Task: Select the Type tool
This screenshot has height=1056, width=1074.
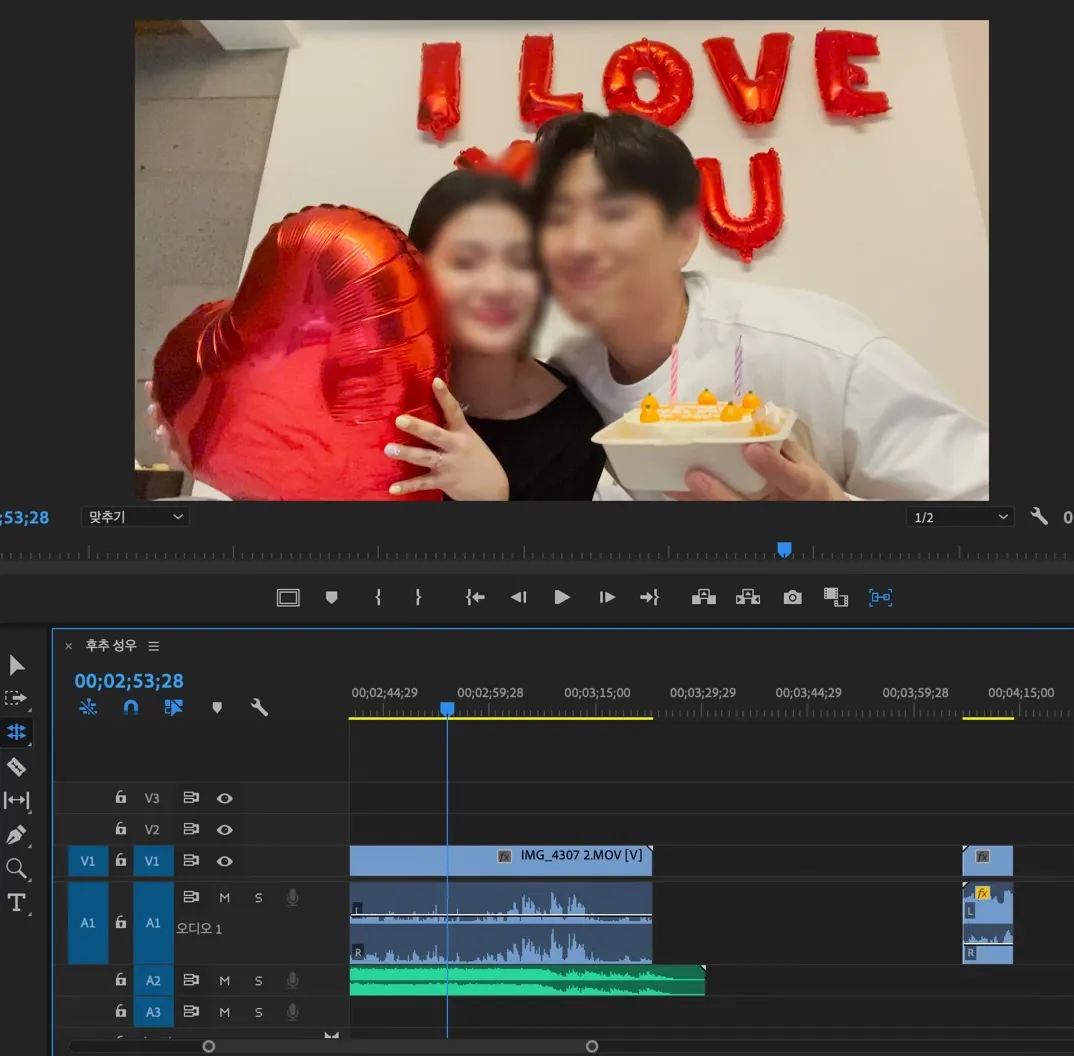Action: (15, 902)
